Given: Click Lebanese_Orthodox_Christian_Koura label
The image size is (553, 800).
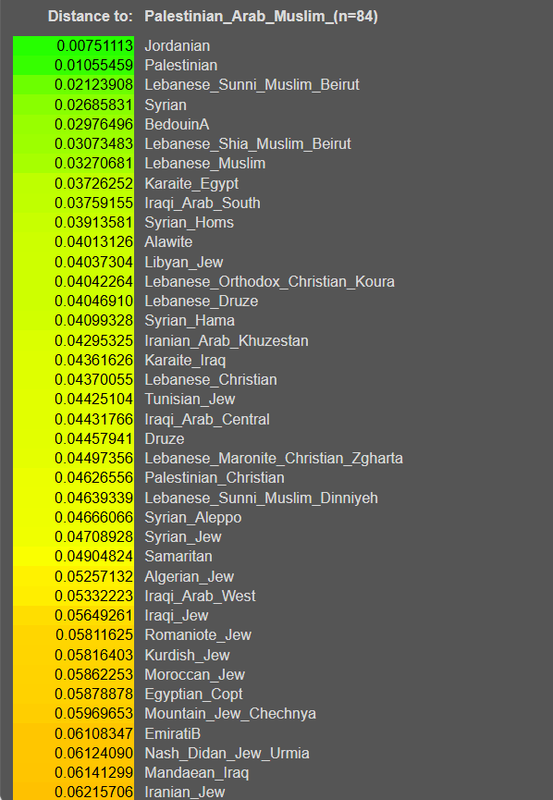Looking at the screenshot, I should tap(269, 282).
